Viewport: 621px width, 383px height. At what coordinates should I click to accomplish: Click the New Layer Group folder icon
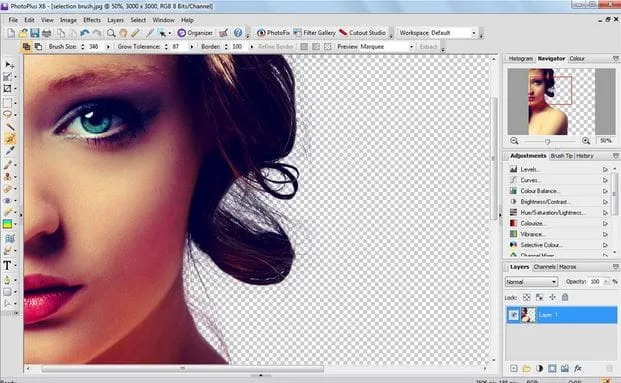pyautogui.click(x=526, y=369)
